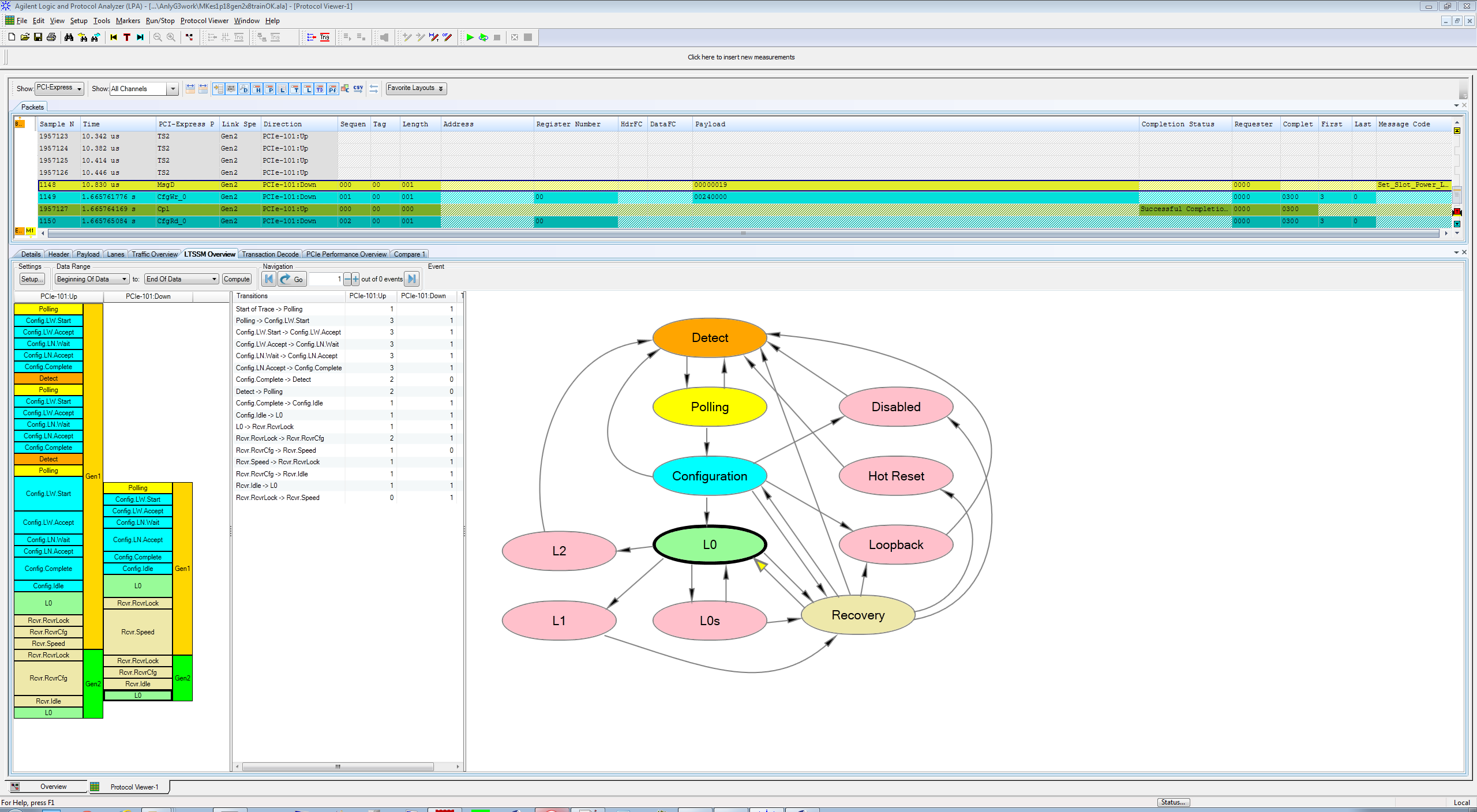Click the red Trig toolbar icon
1477x812 pixels.
point(325,37)
